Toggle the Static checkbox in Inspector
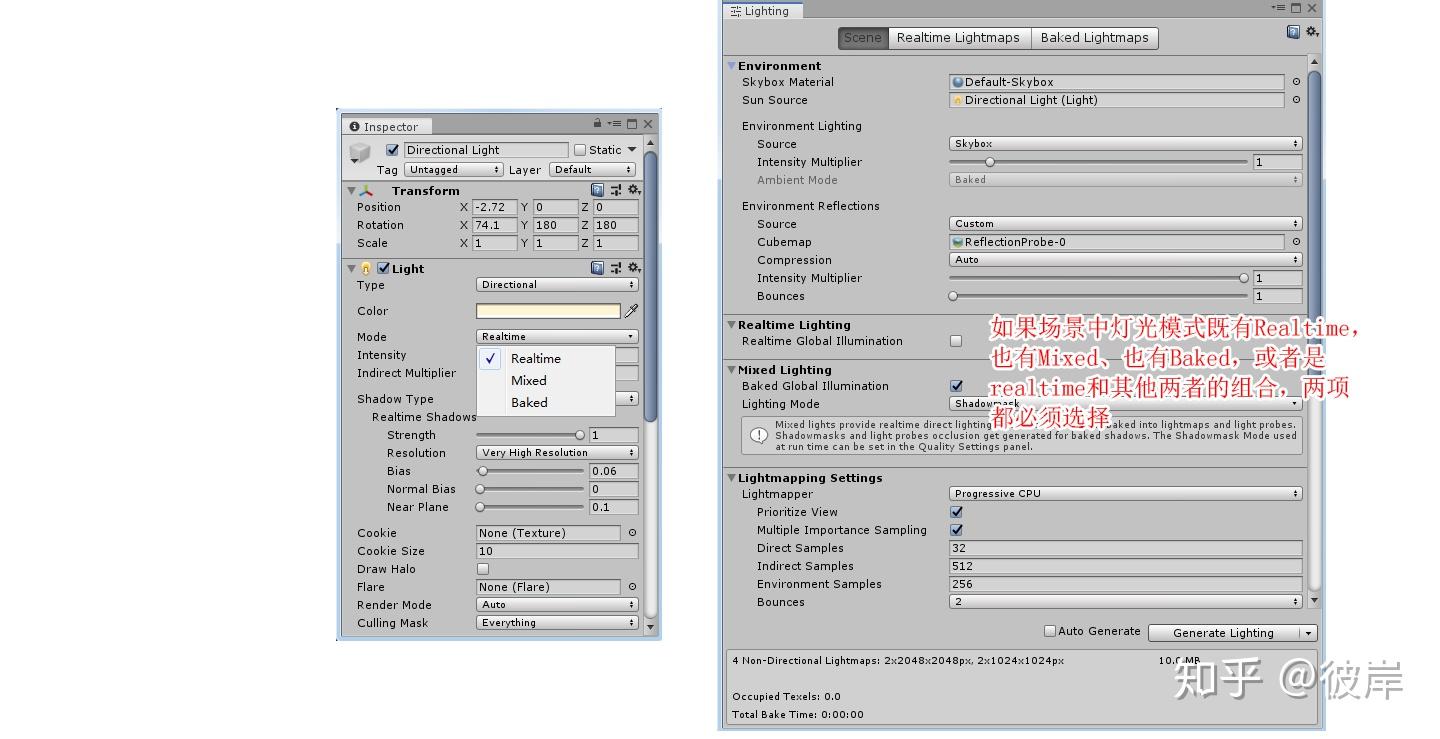The image size is (1440, 739). click(579, 150)
